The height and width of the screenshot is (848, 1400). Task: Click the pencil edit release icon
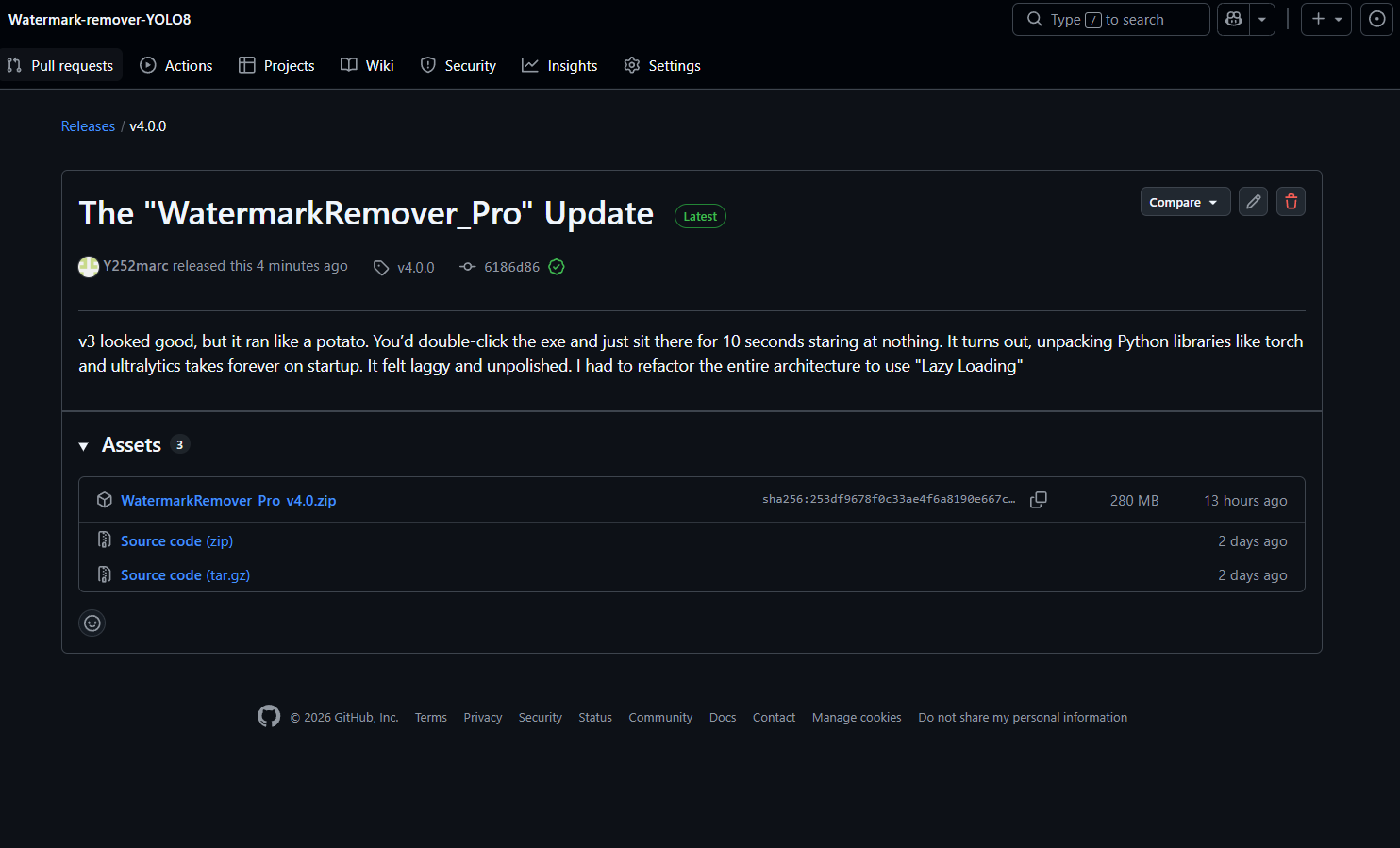point(1253,202)
